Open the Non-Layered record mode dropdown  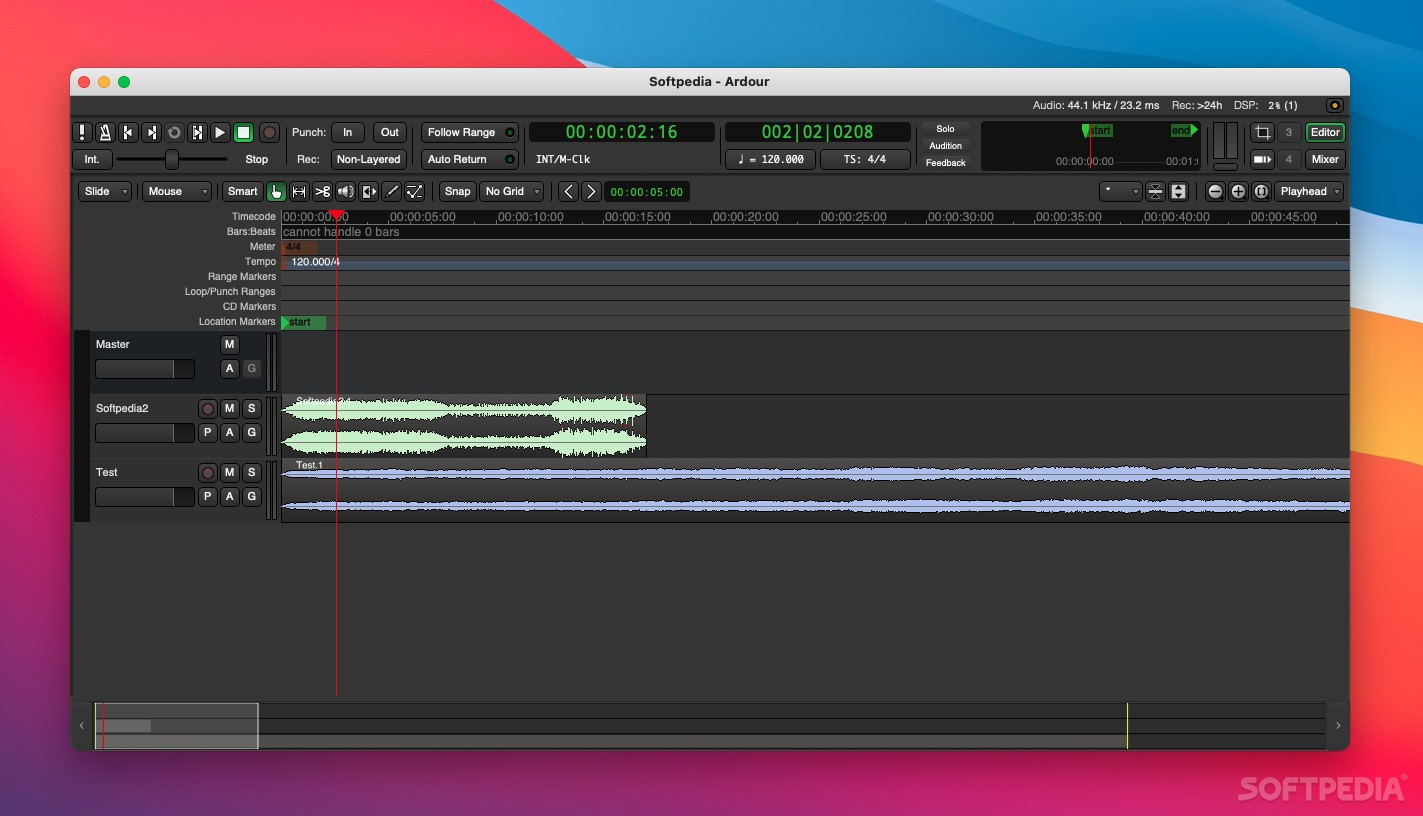tap(368, 159)
